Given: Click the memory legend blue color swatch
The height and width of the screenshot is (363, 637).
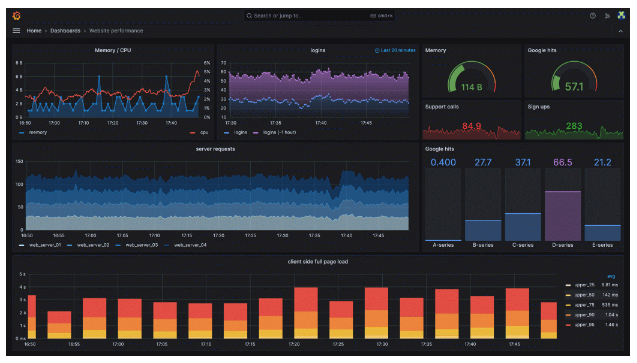Looking at the screenshot, I should point(22,133).
